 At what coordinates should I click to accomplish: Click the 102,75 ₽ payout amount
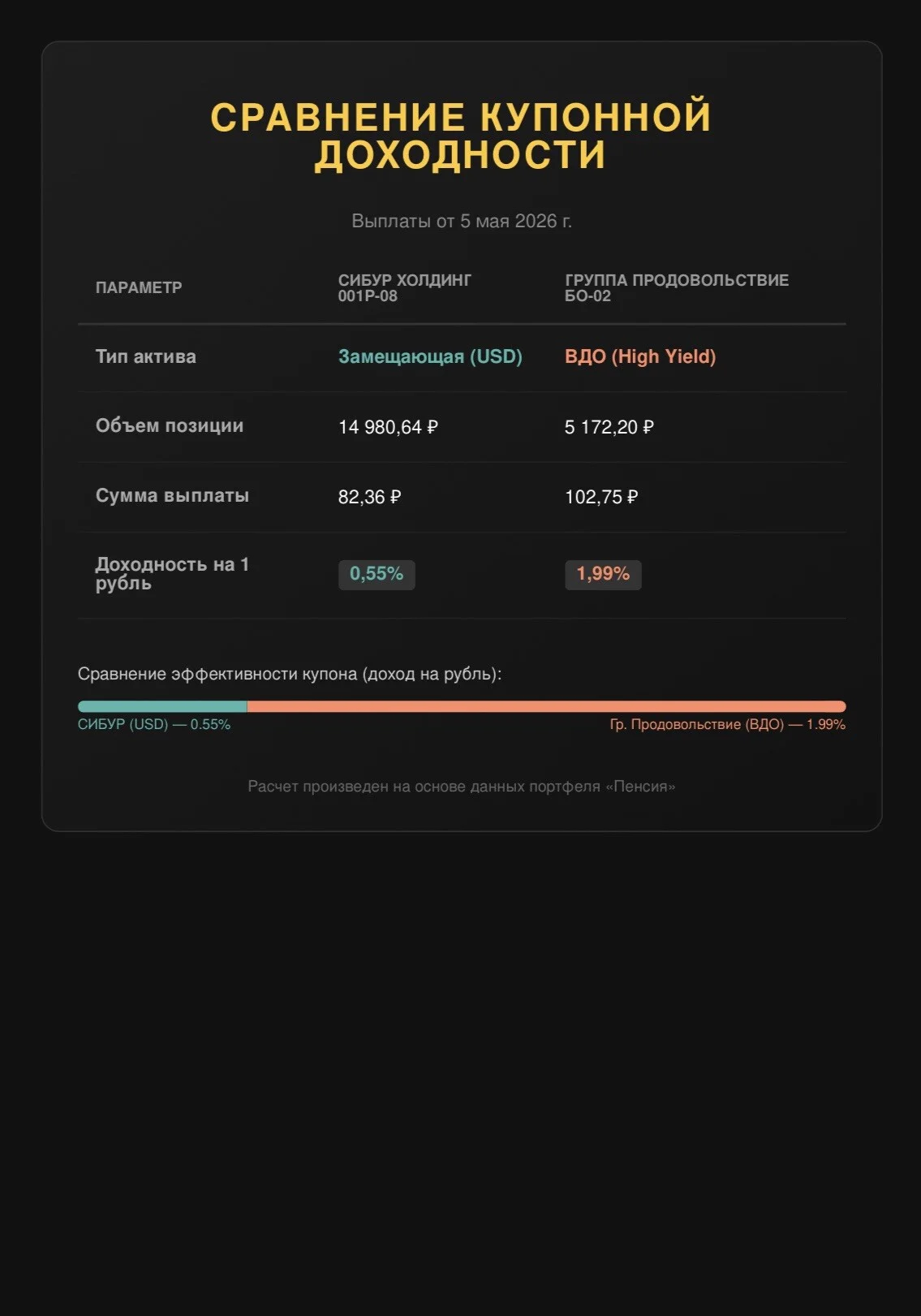click(x=601, y=497)
